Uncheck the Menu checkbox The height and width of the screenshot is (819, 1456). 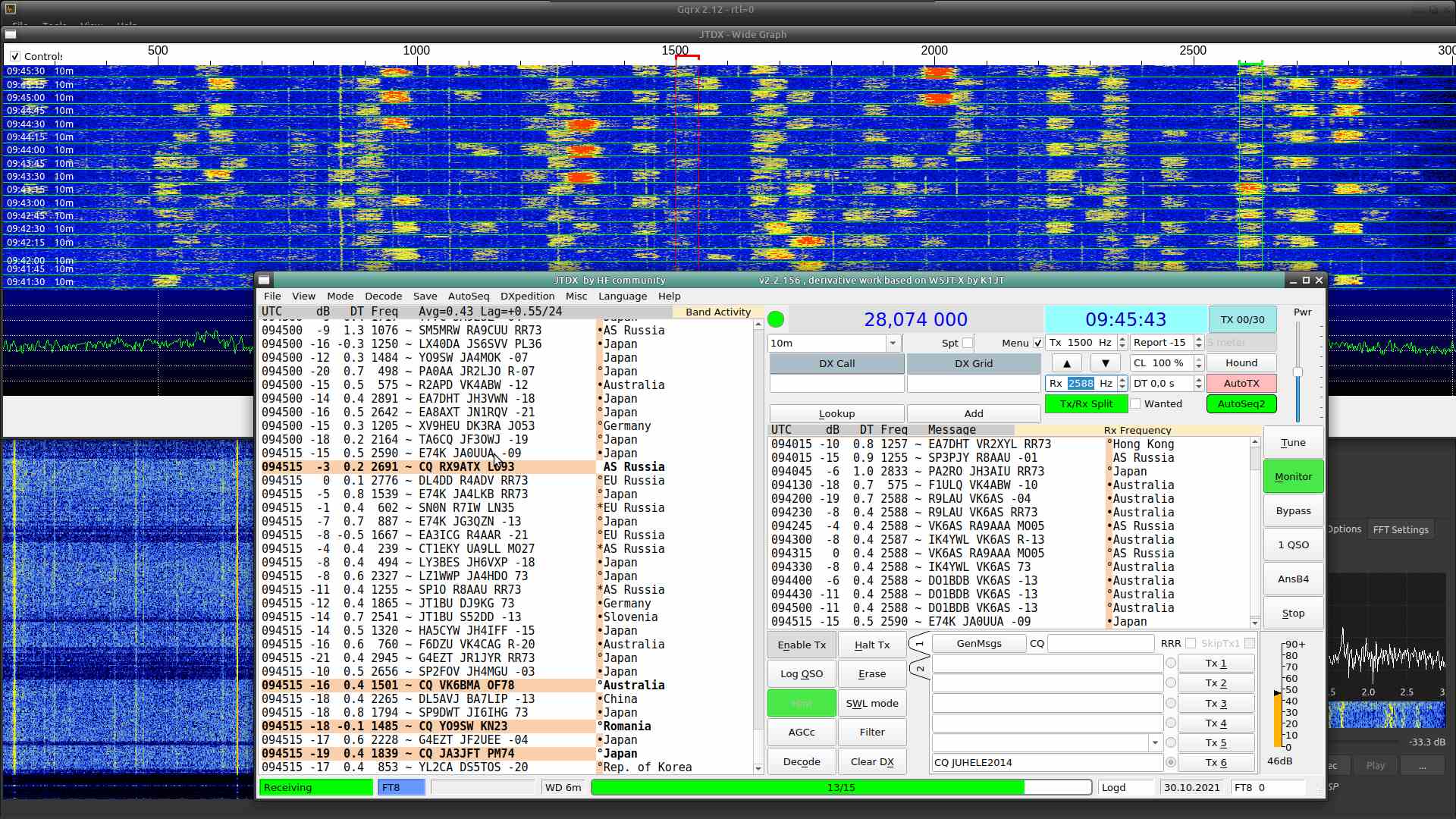pyautogui.click(x=1038, y=343)
